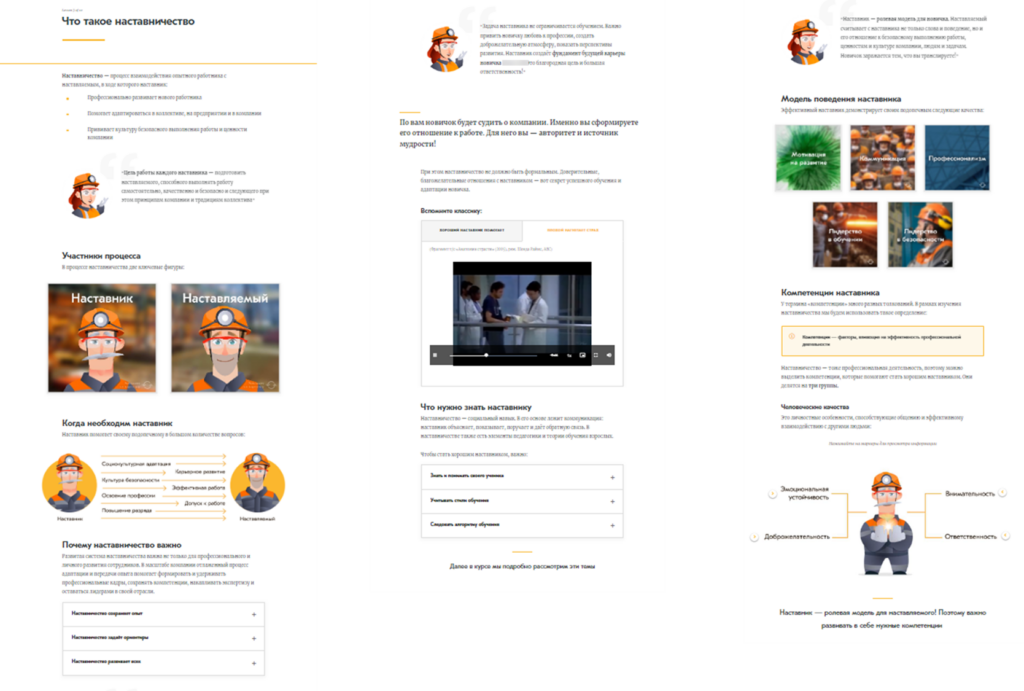Switch to the orange second video tab
This screenshot has height=691, width=1024.
573,231
